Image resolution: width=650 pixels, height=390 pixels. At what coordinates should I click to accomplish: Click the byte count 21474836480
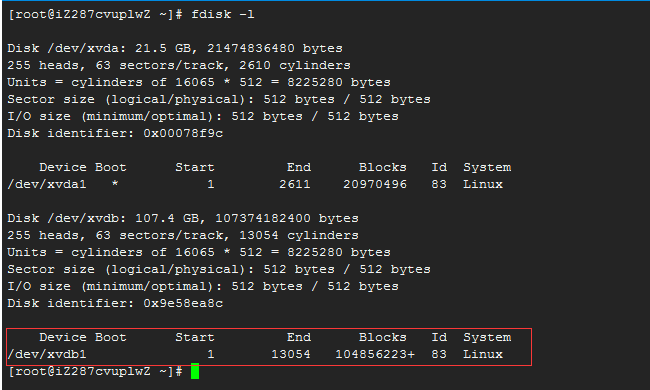pos(251,48)
